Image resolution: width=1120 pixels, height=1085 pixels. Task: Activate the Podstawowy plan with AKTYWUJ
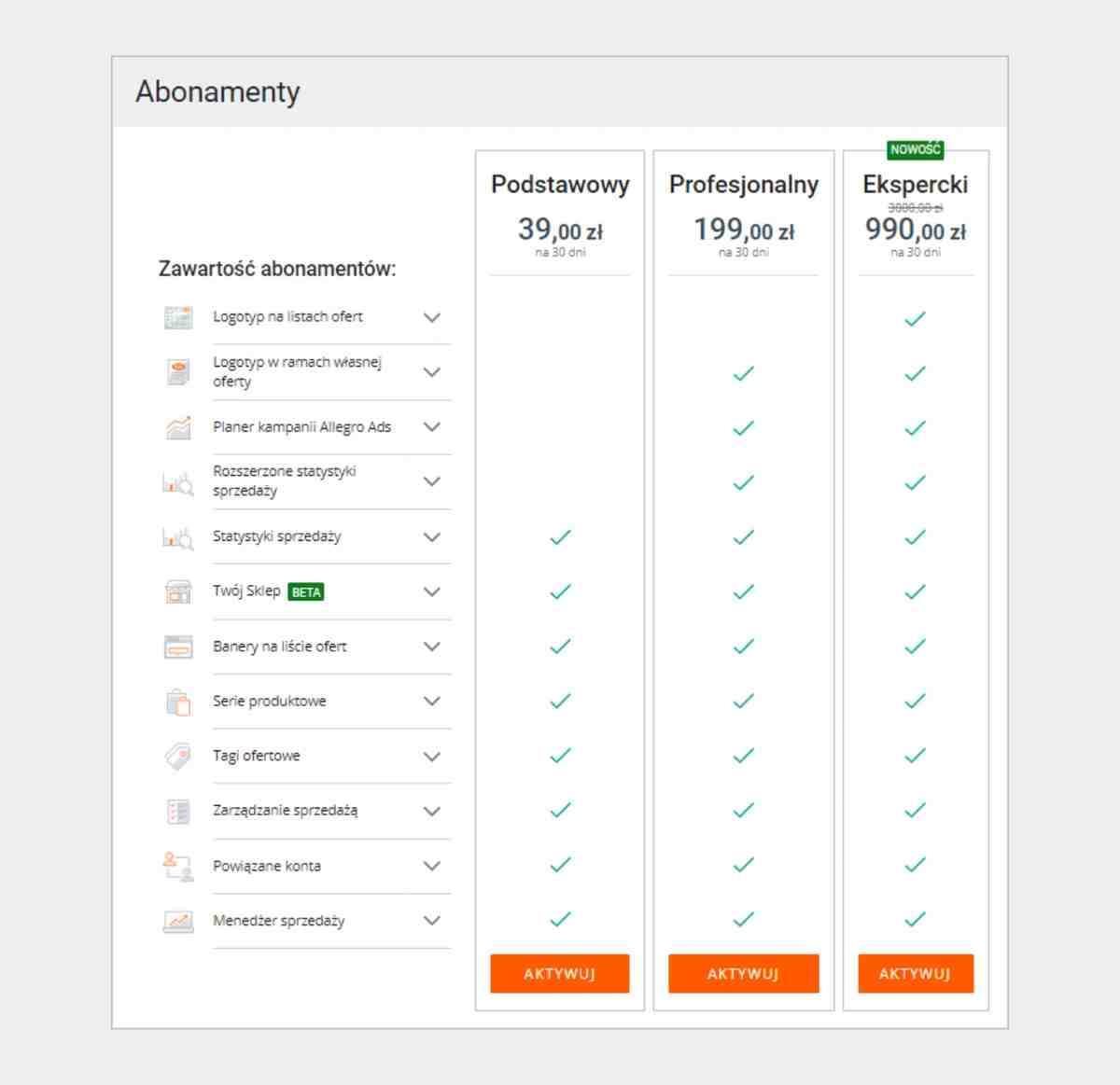click(x=560, y=973)
